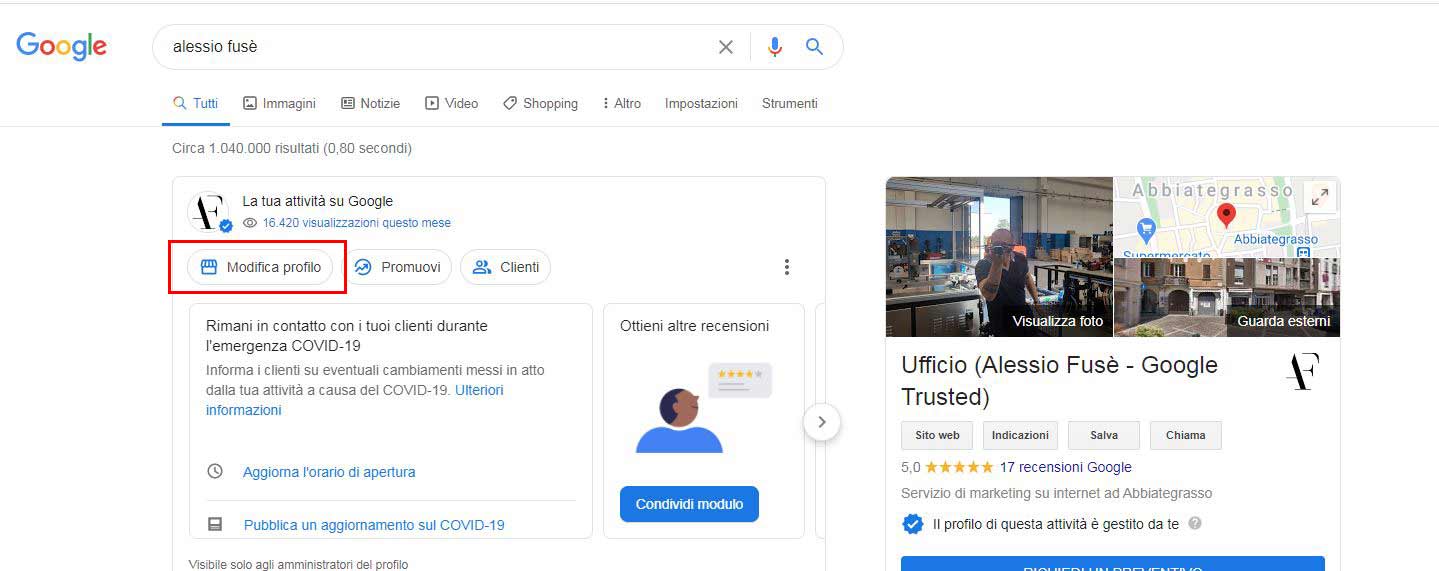The height and width of the screenshot is (571, 1439).
Task: Switch to Immagini tab
Action: pyautogui.click(x=279, y=103)
